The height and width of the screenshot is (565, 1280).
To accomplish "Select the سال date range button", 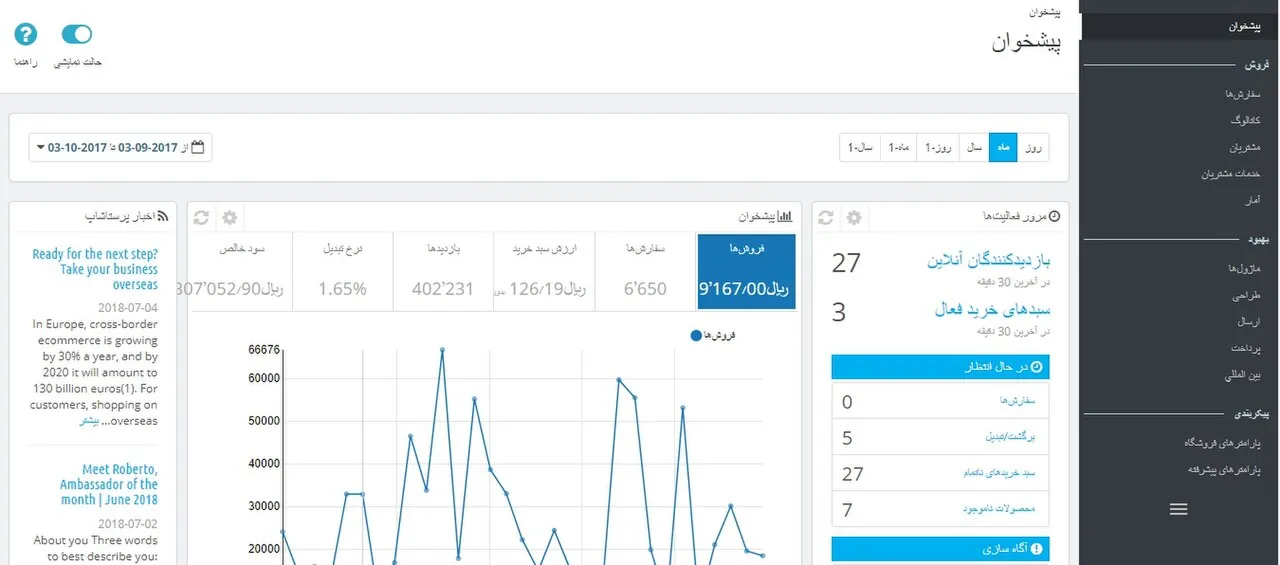I will (974, 147).
